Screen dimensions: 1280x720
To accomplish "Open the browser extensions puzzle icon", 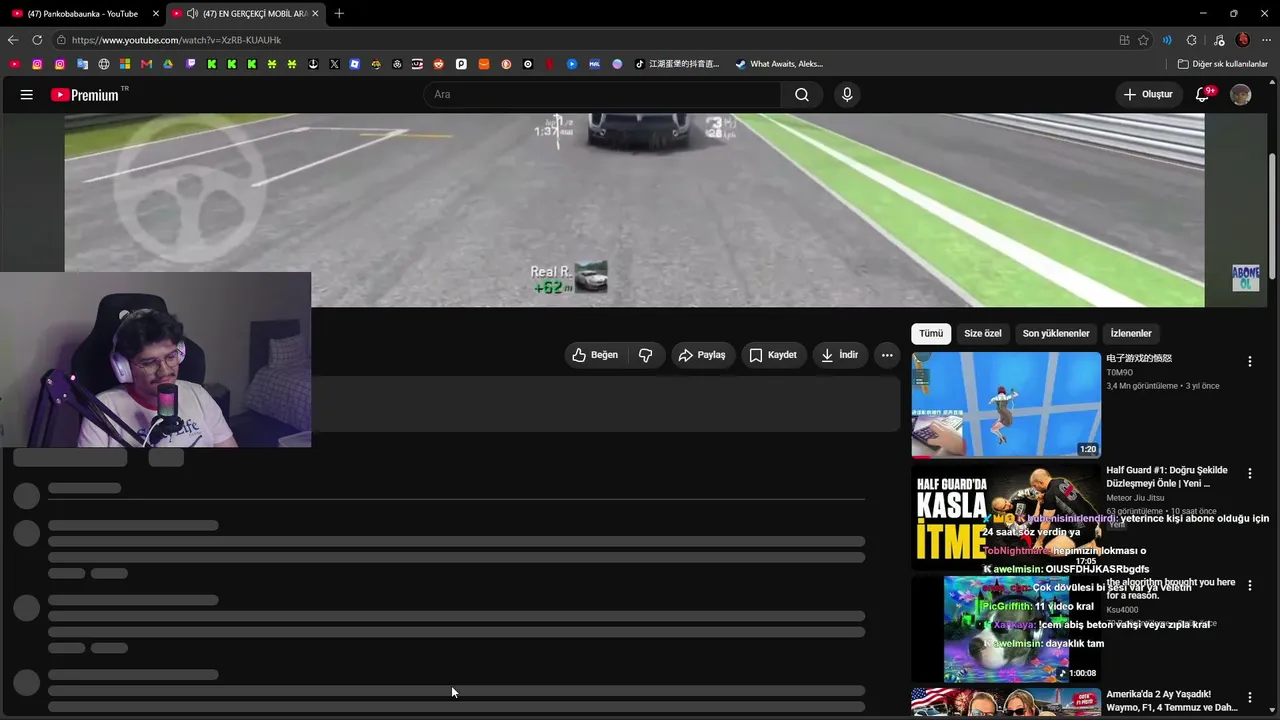I will [1191, 40].
